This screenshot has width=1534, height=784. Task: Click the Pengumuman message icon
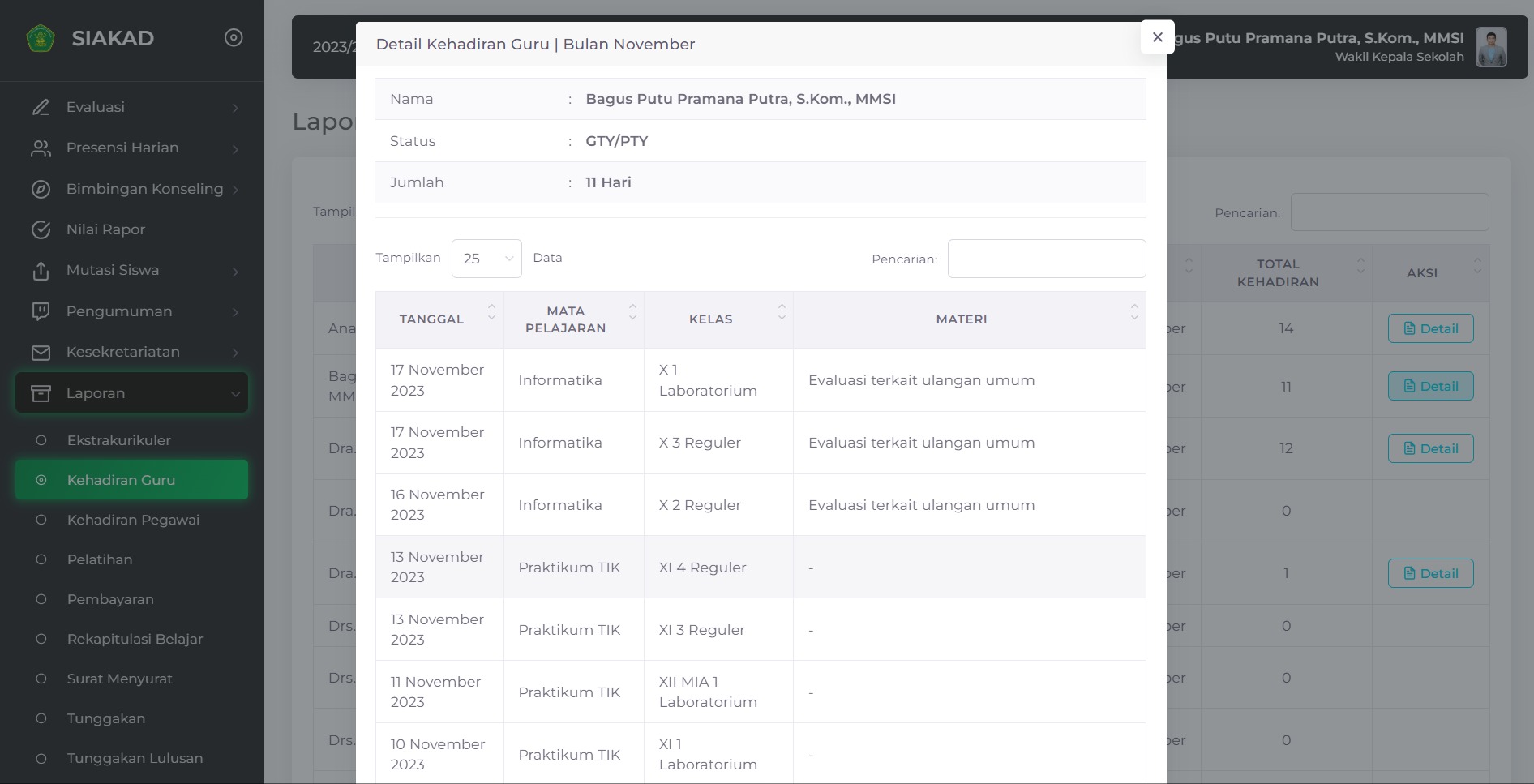tap(41, 311)
